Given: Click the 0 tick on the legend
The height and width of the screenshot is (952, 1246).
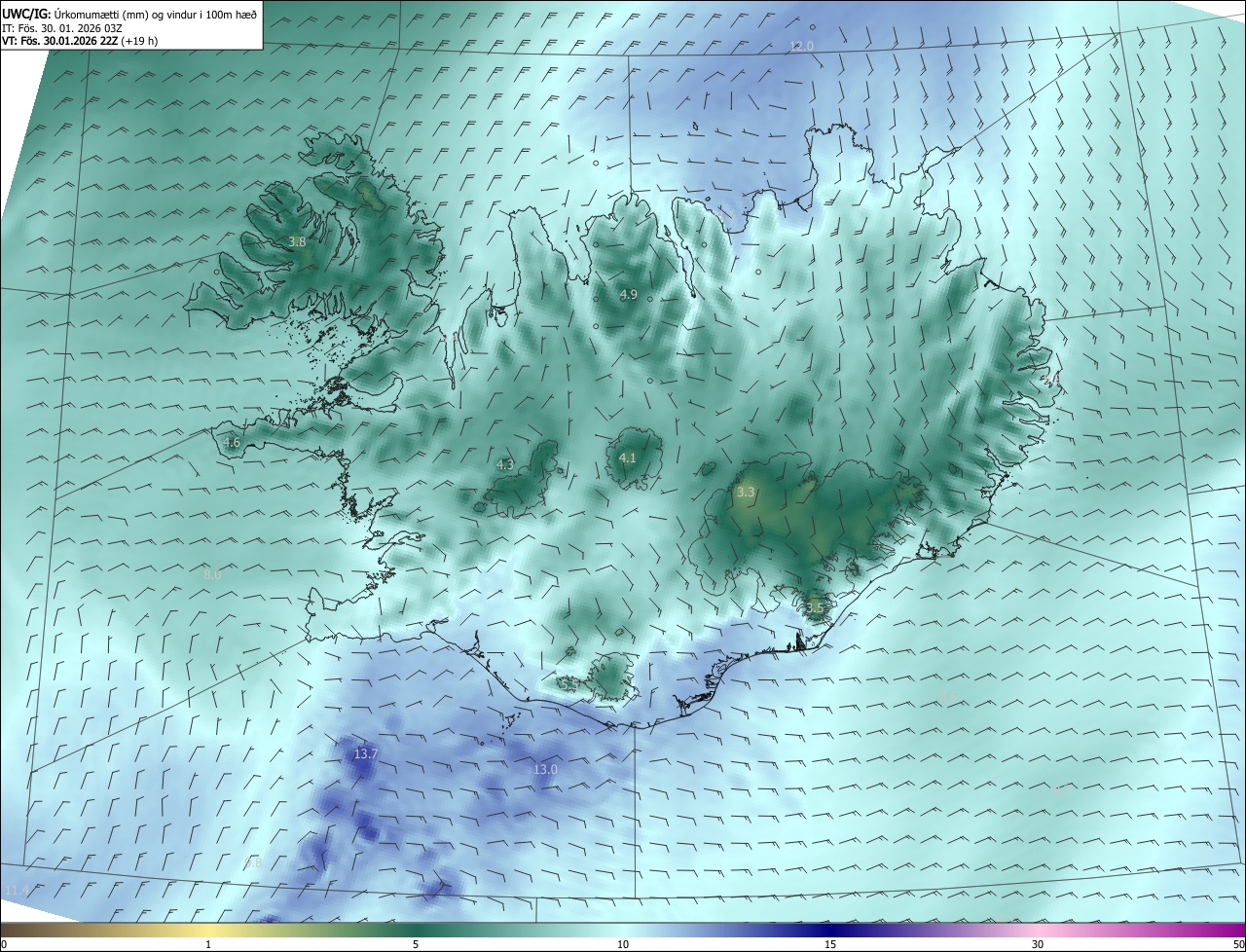Looking at the screenshot, I should 4,944.
